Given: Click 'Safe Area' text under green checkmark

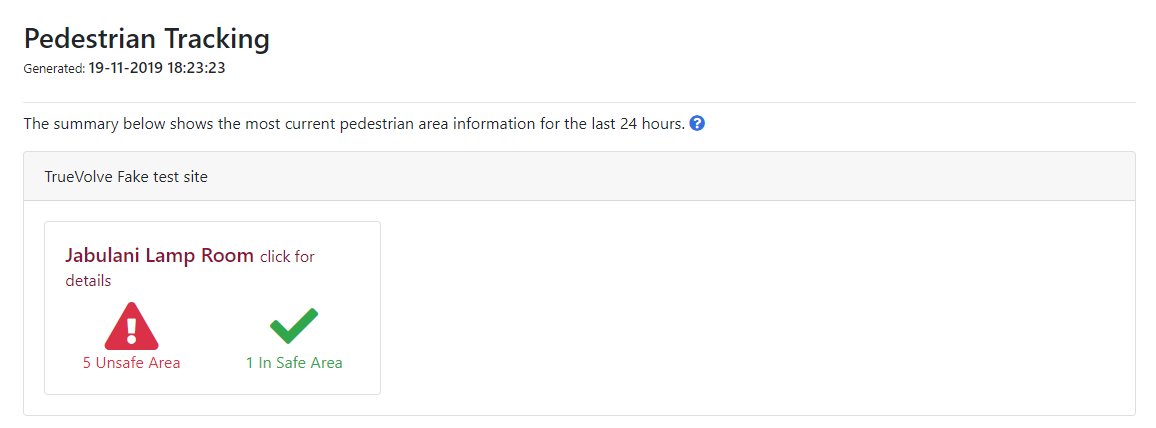Looking at the screenshot, I should (x=307, y=362).
